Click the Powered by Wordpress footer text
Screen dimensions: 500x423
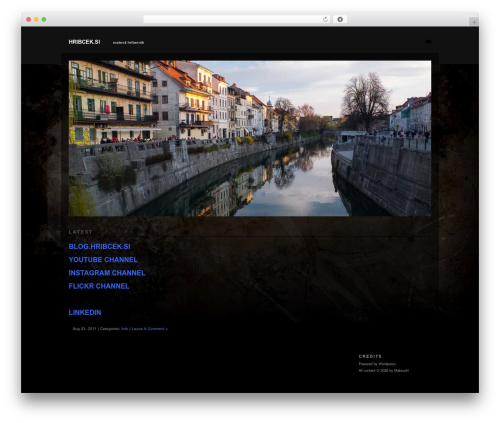[377, 364]
